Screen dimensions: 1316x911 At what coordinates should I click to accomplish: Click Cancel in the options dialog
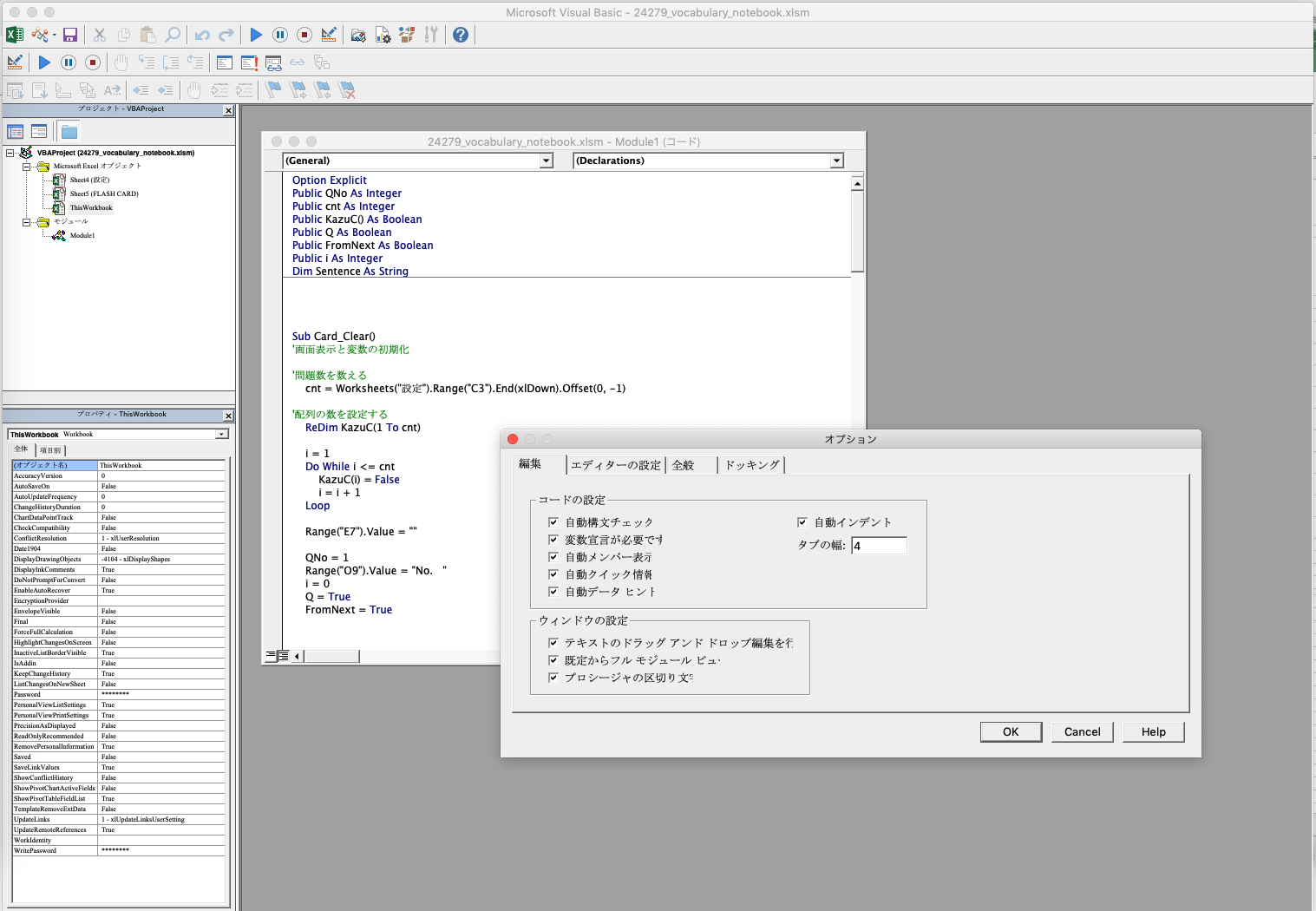[1083, 731]
